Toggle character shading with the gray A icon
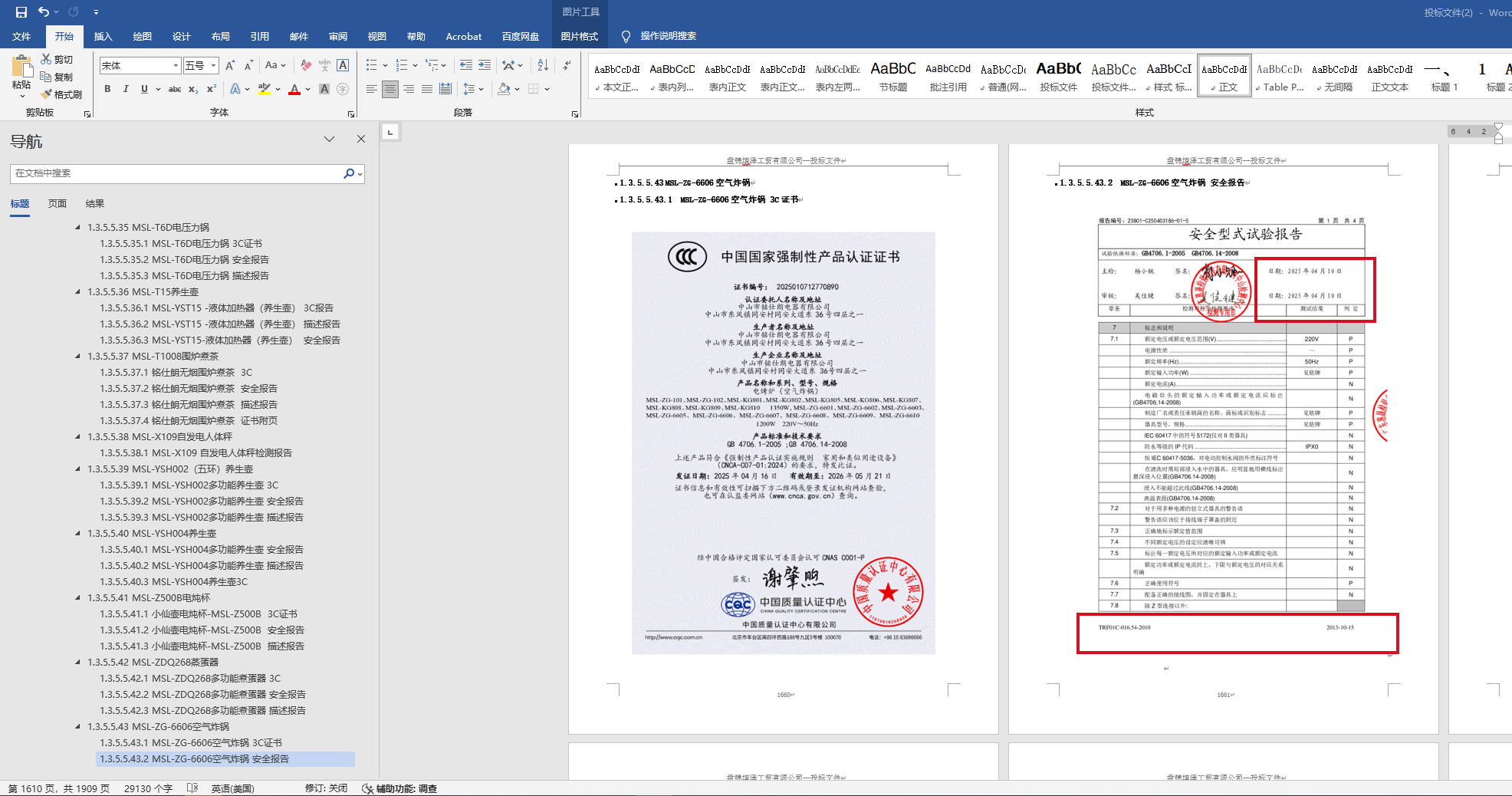 [x=324, y=89]
